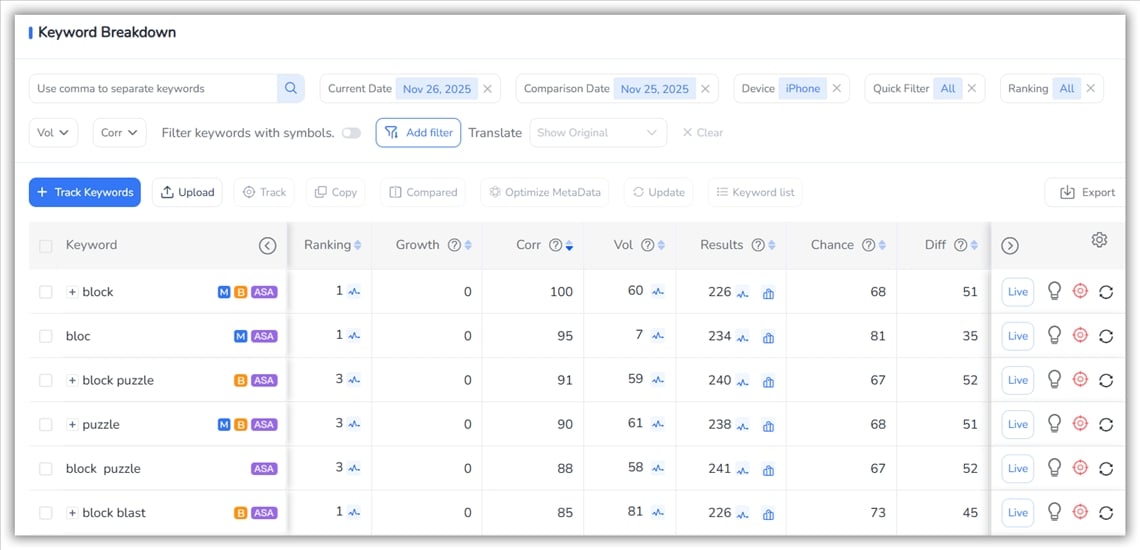Open table settings gear icon
Image resolution: width=1140 pixels, height=550 pixels.
pyautogui.click(x=1099, y=240)
